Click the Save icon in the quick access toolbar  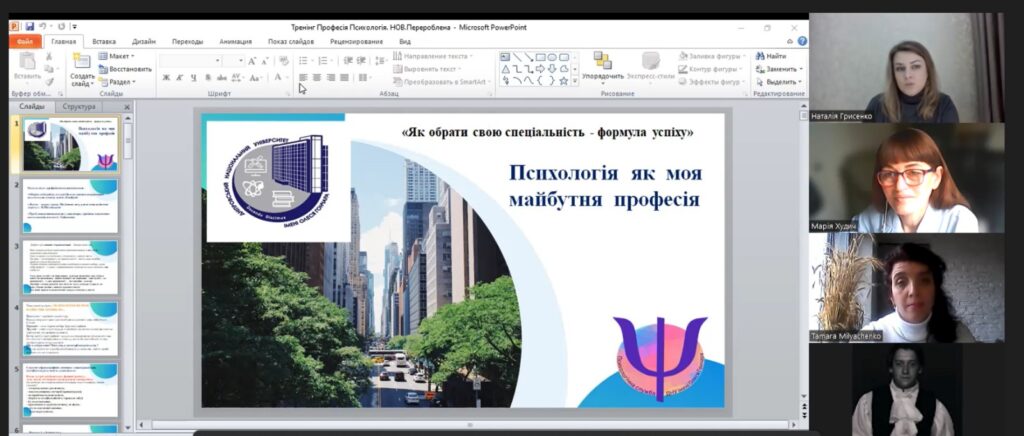pos(30,27)
